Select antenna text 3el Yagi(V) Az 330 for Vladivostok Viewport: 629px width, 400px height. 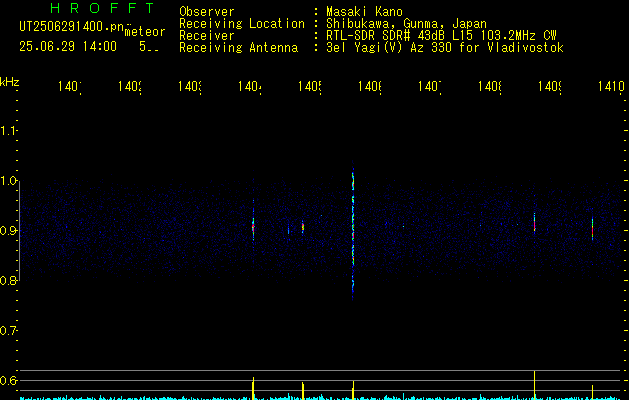pyautogui.click(x=445, y=48)
